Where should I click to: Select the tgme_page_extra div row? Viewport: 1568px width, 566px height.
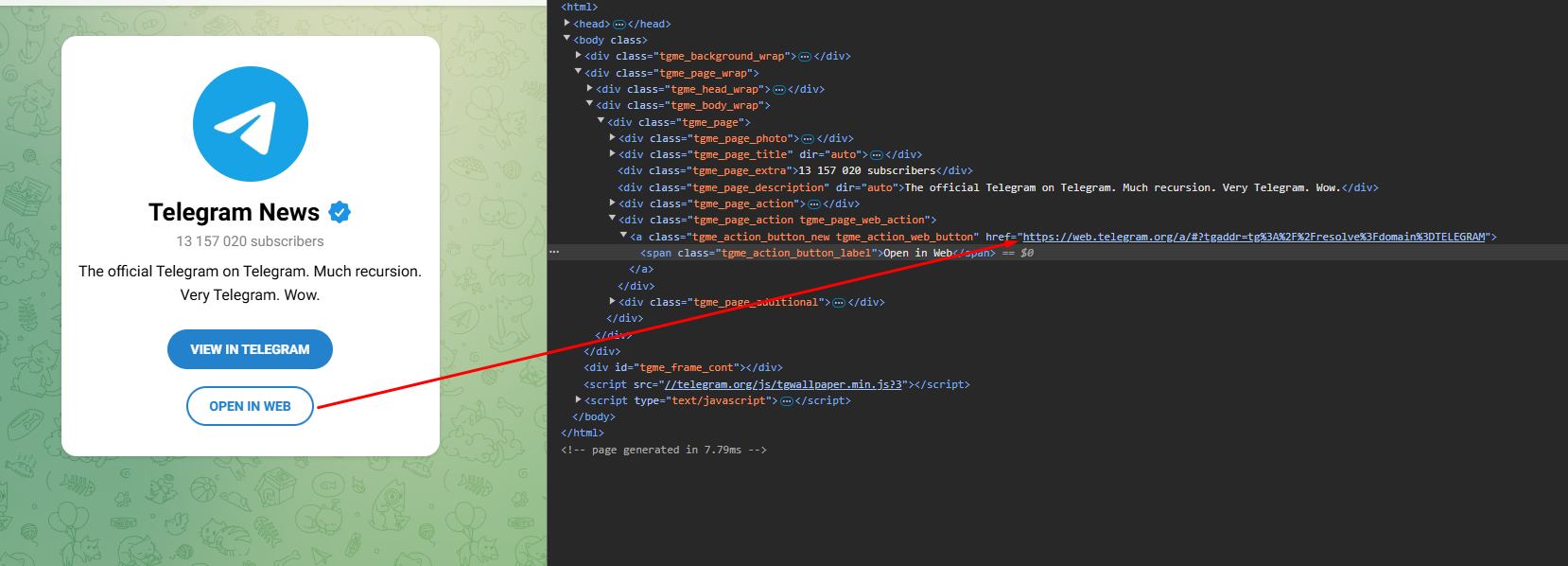[x=795, y=170]
